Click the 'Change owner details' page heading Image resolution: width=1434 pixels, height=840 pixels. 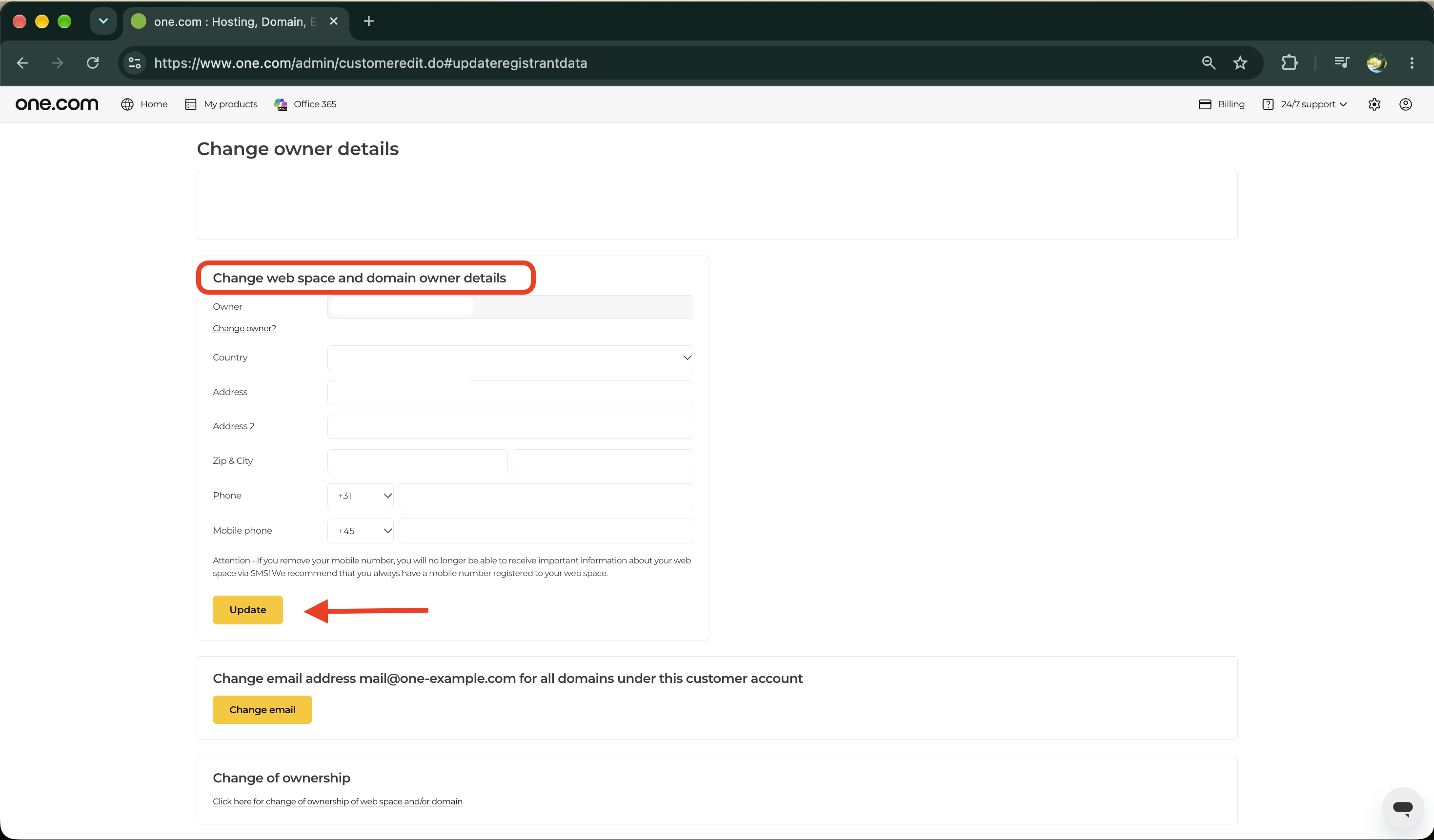[x=298, y=149]
